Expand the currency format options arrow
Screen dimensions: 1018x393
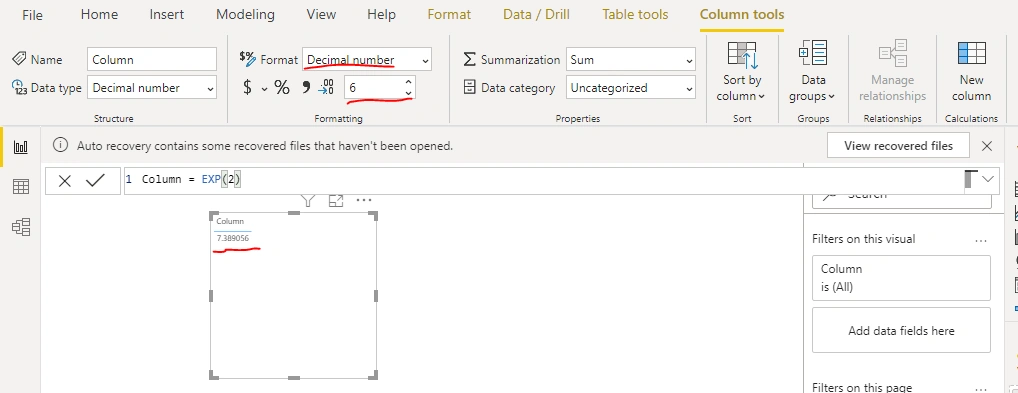[264, 89]
